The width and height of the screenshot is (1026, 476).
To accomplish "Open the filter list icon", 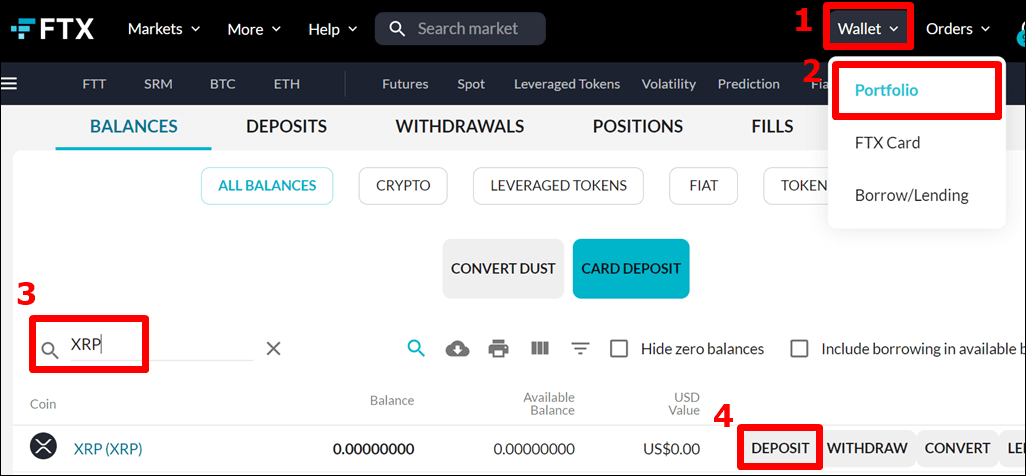I will point(579,348).
